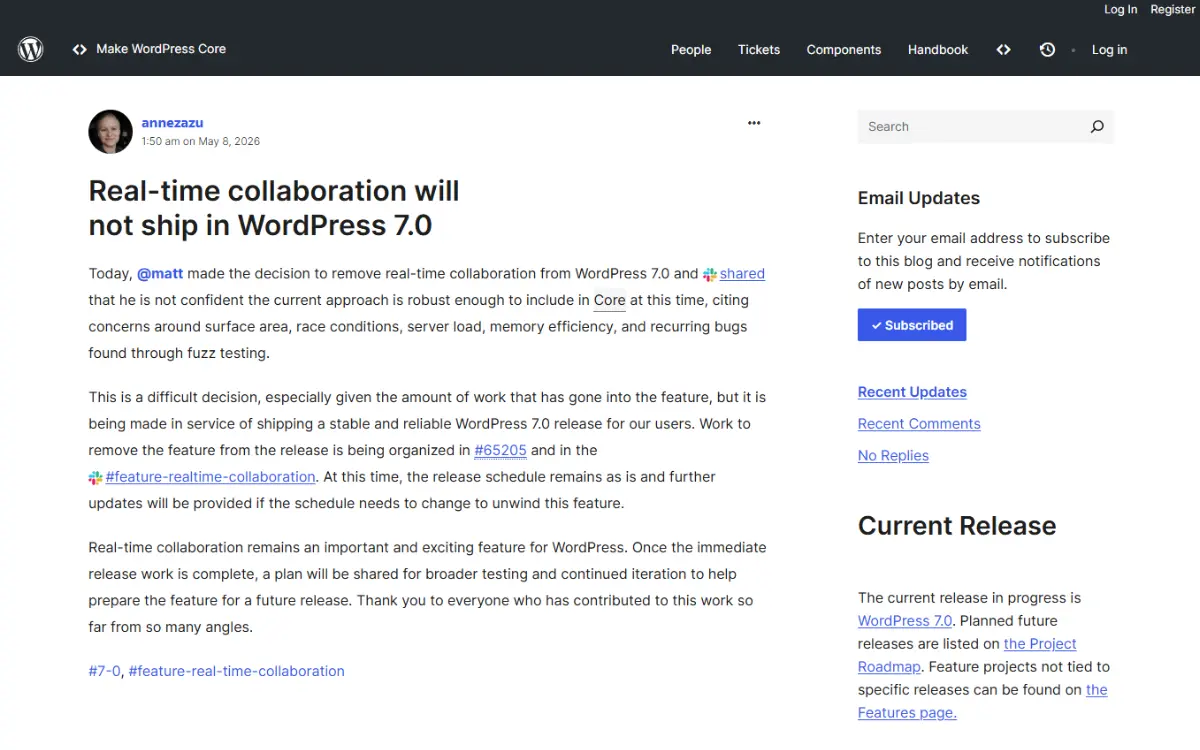Click the Current Release heading
The width and height of the screenshot is (1200, 750).
[x=957, y=526]
